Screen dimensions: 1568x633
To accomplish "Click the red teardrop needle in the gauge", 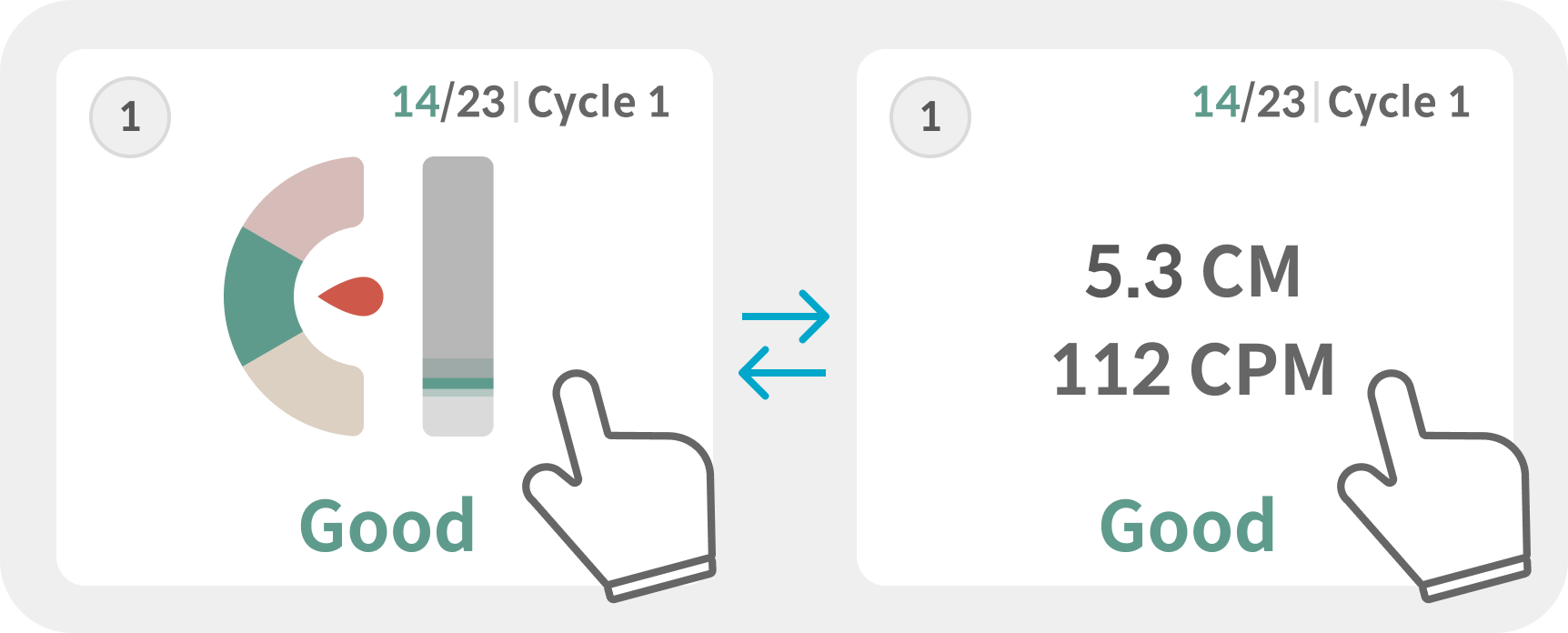I will pos(353,296).
